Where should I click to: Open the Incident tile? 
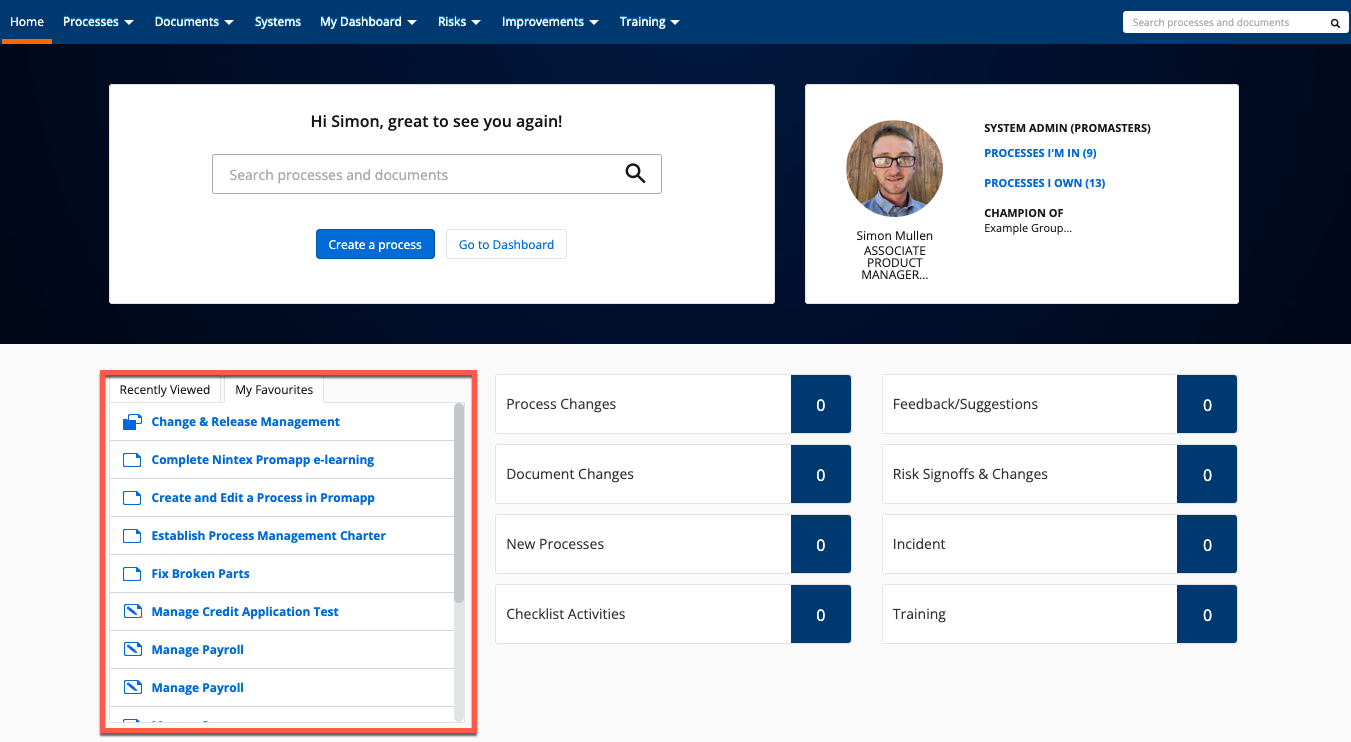[x=1060, y=544]
